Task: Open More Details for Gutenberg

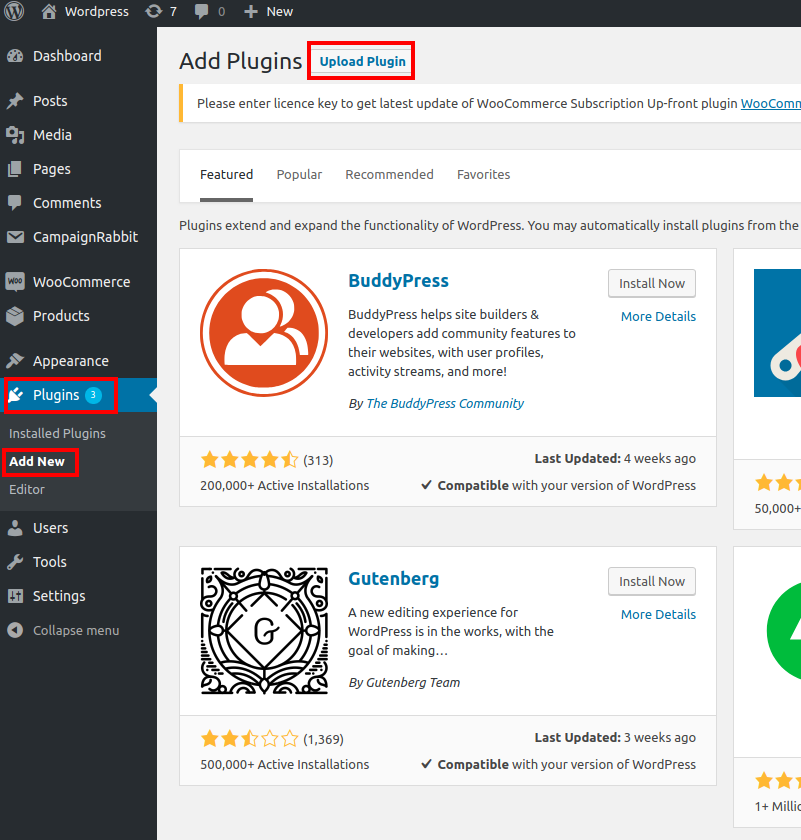Action: pyautogui.click(x=658, y=614)
